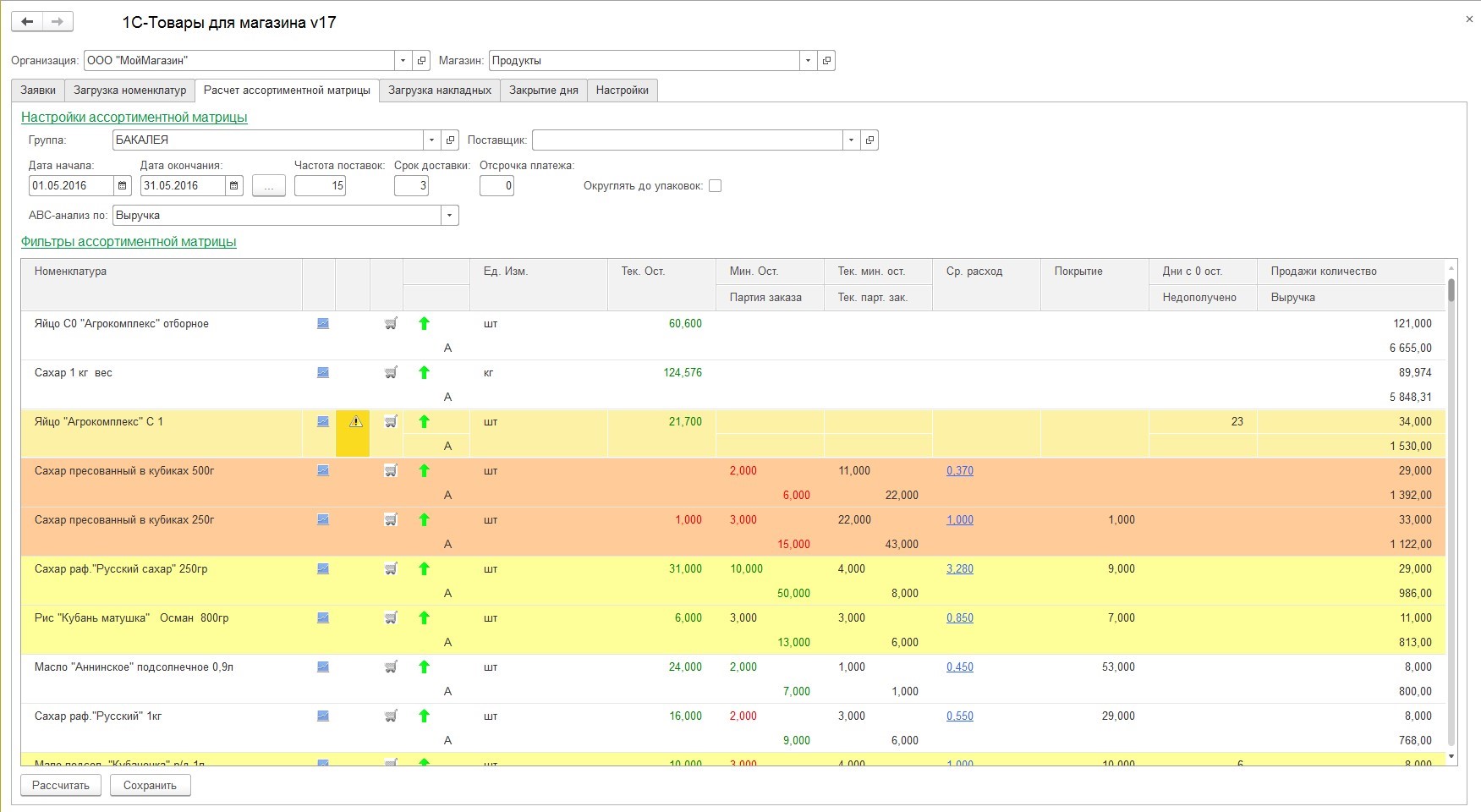Click cart icon in Масло Аннинское row
This screenshot has height=812, width=1481.
click(391, 667)
